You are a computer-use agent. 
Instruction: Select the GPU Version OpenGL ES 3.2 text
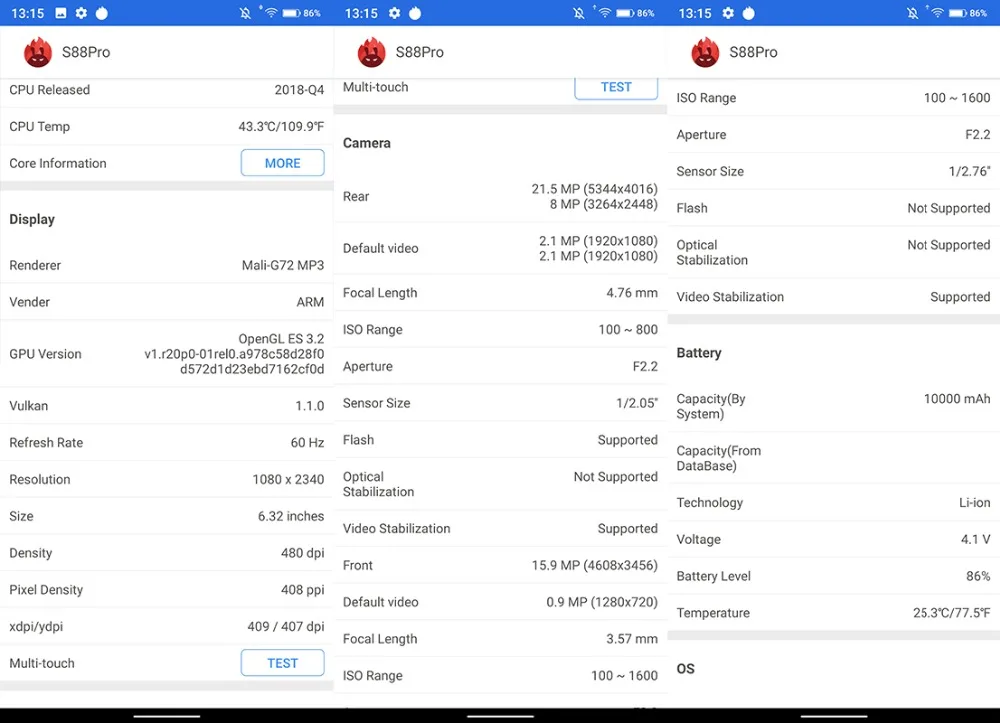coord(281,339)
